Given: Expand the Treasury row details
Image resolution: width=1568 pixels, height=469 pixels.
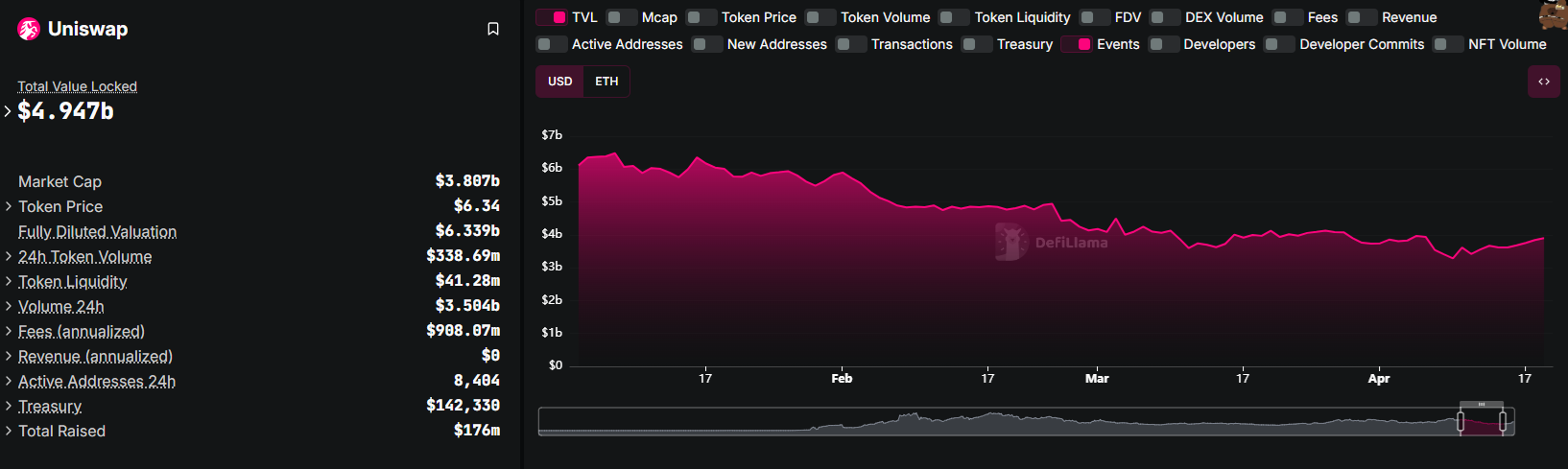Looking at the screenshot, I should pos(9,406).
